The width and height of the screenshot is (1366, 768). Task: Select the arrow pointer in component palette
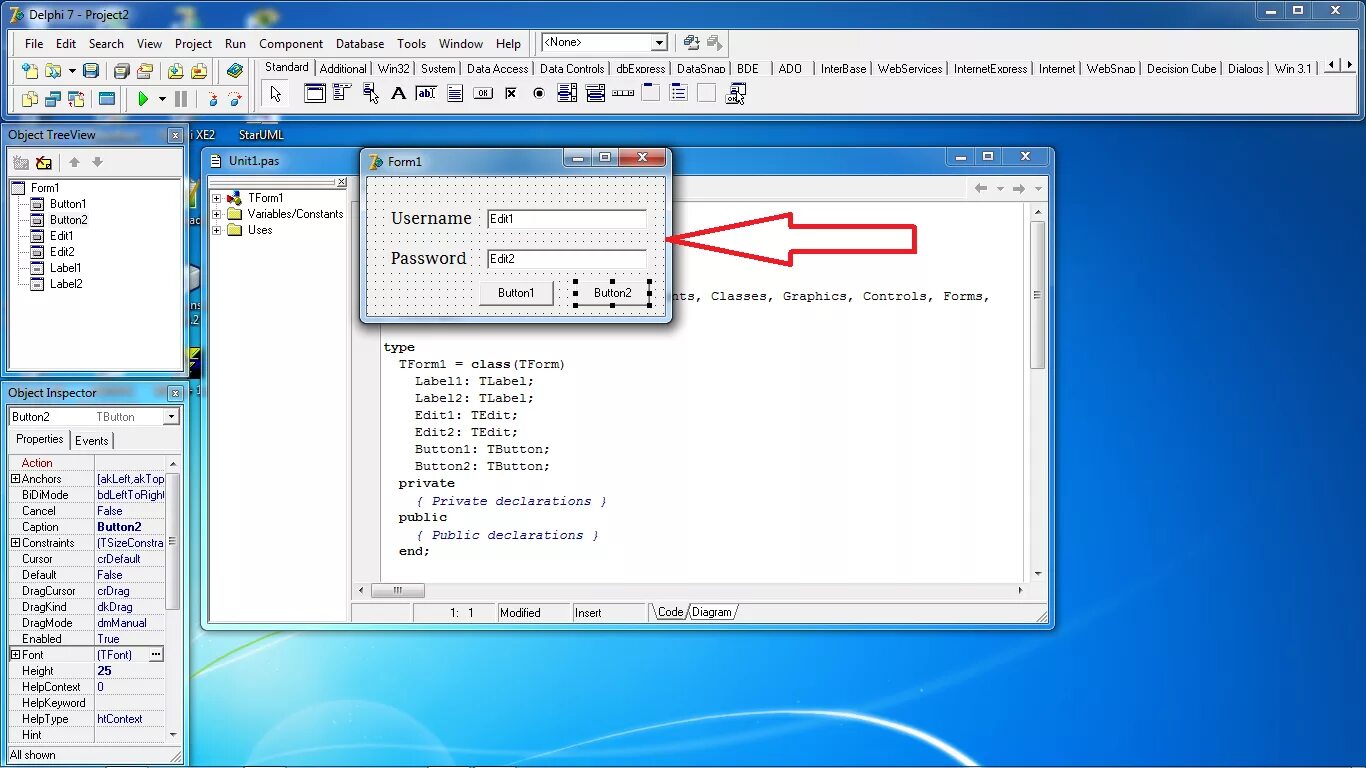pyautogui.click(x=276, y=94)
